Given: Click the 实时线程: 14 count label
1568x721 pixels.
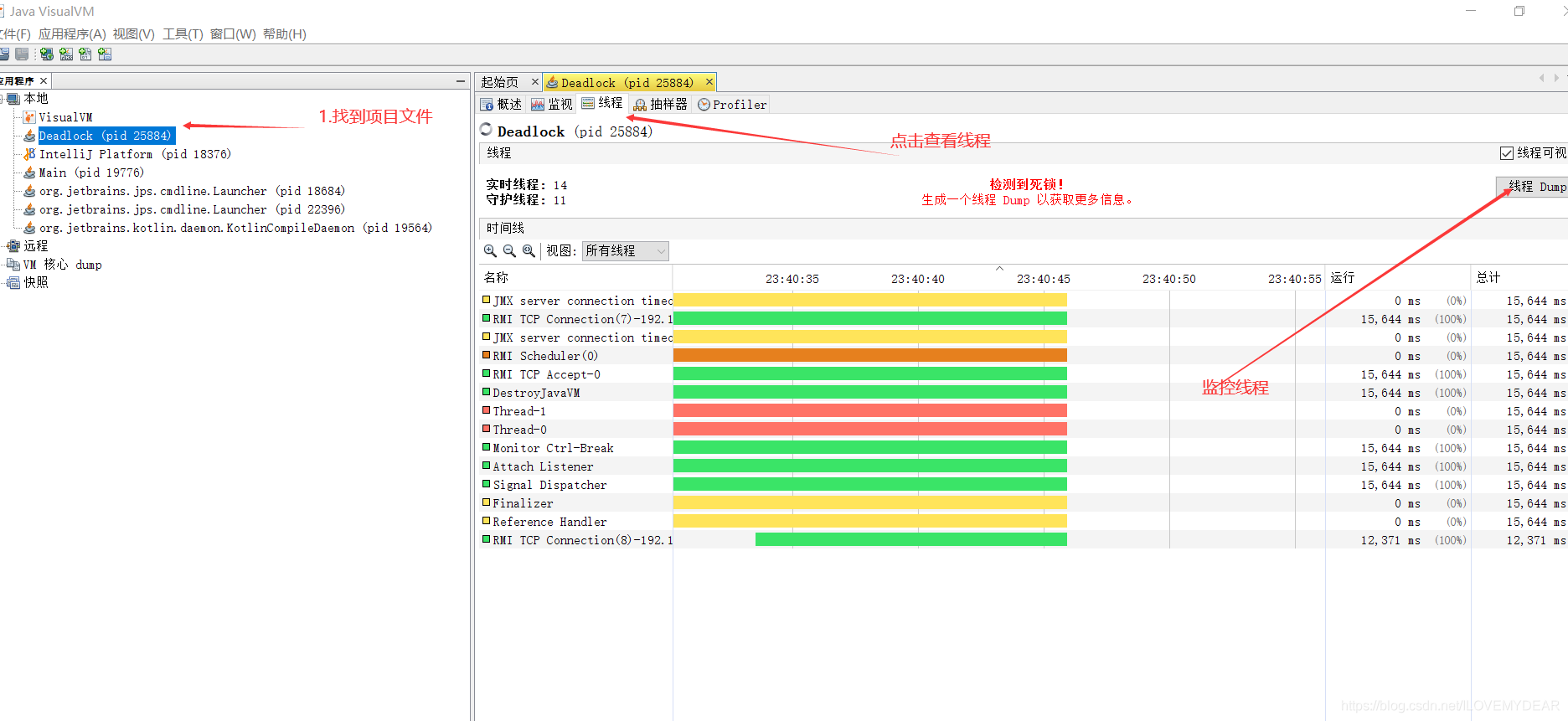Looking at the screenshot, I should (527, 185).
